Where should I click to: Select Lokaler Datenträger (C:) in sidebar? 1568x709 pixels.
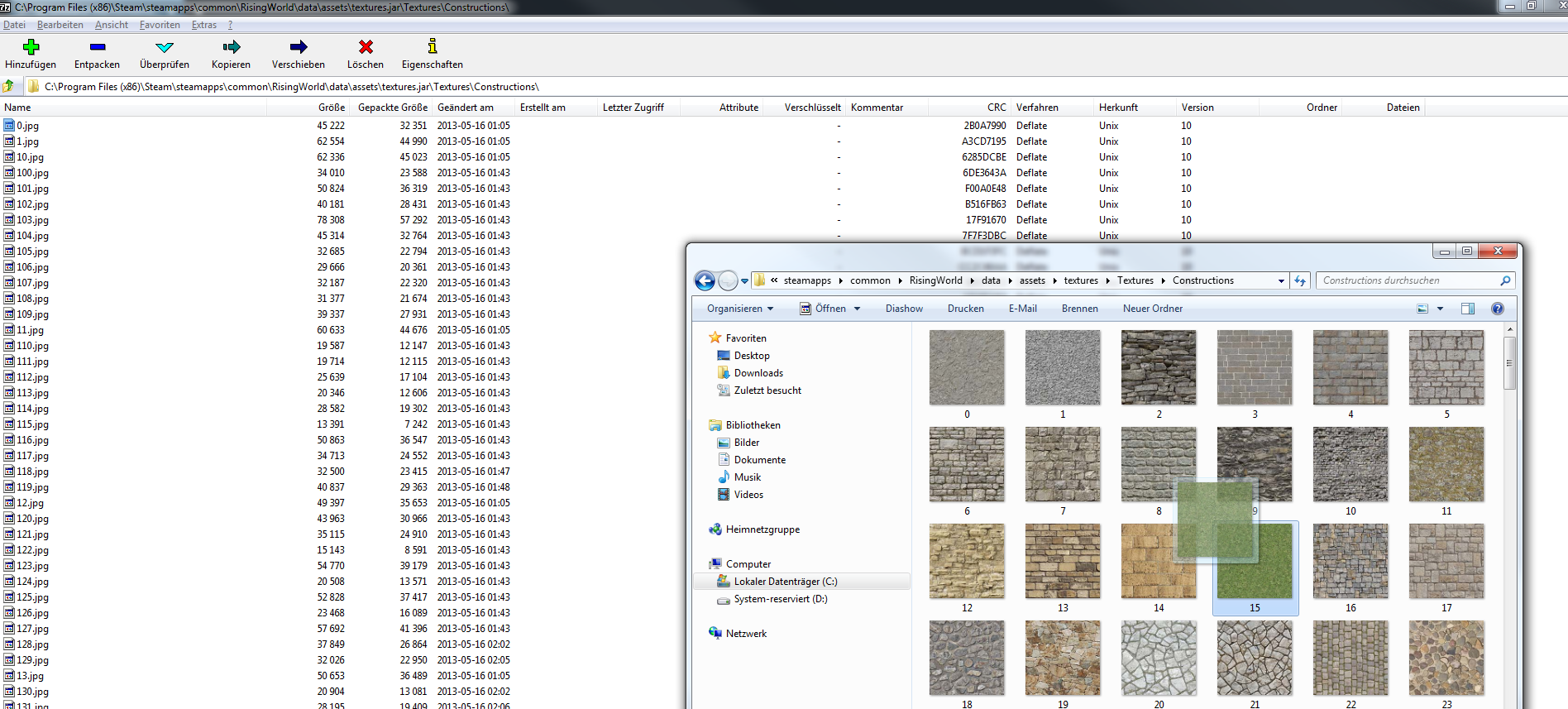click(785, 582)
